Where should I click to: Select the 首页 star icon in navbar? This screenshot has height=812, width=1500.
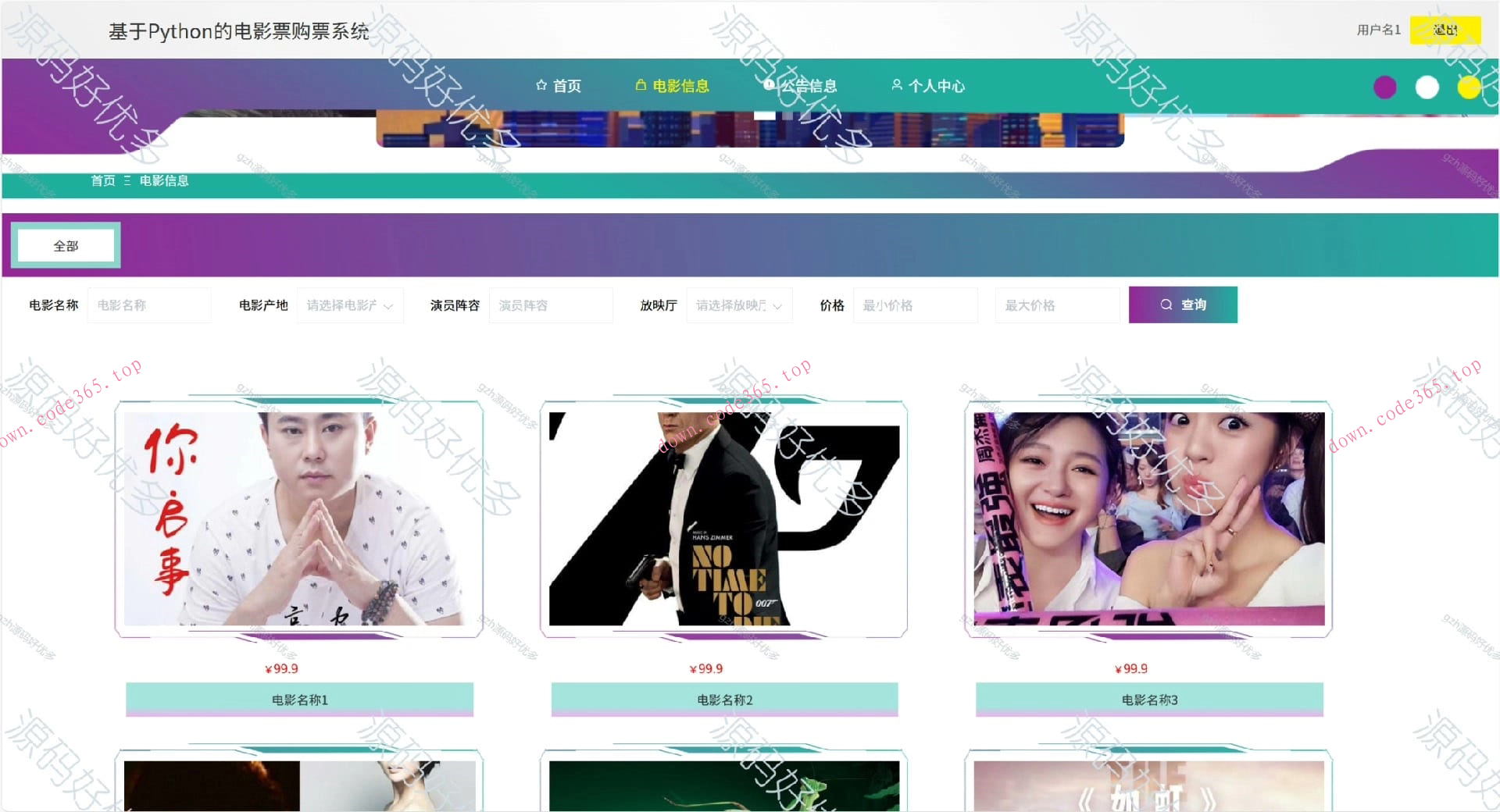click(x=541, y=86)
